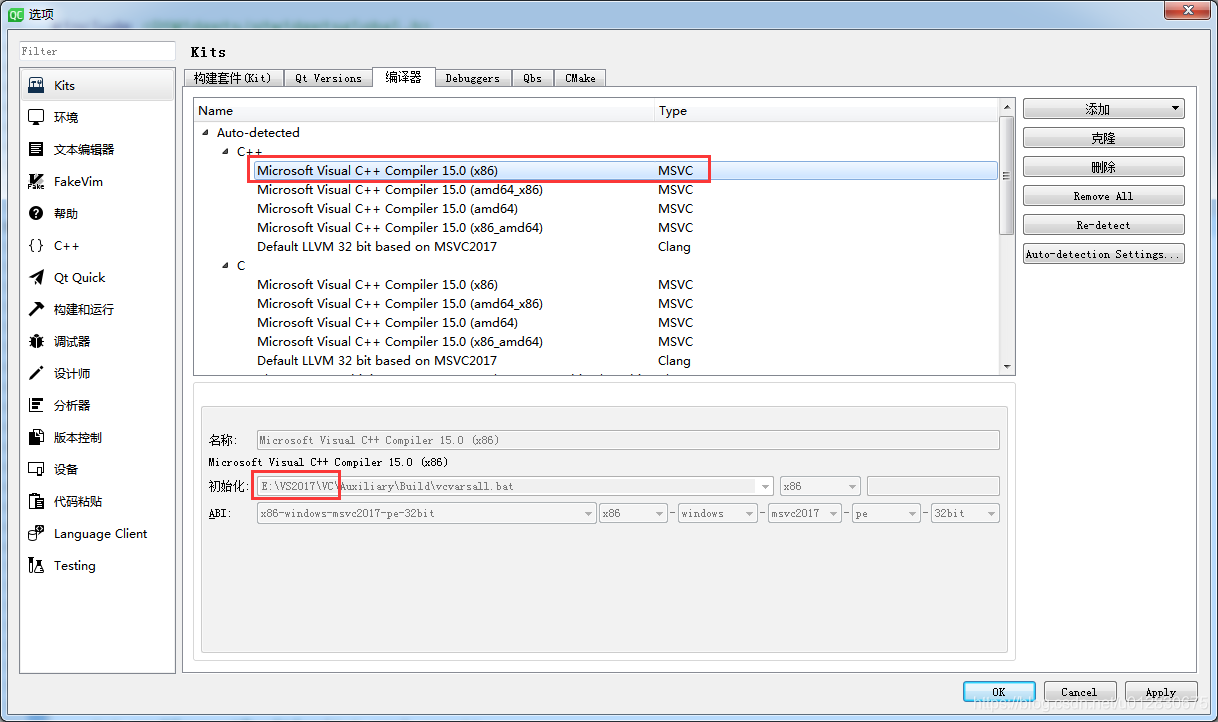Open the 构建和运行 hammer icon

pos(36,309)
